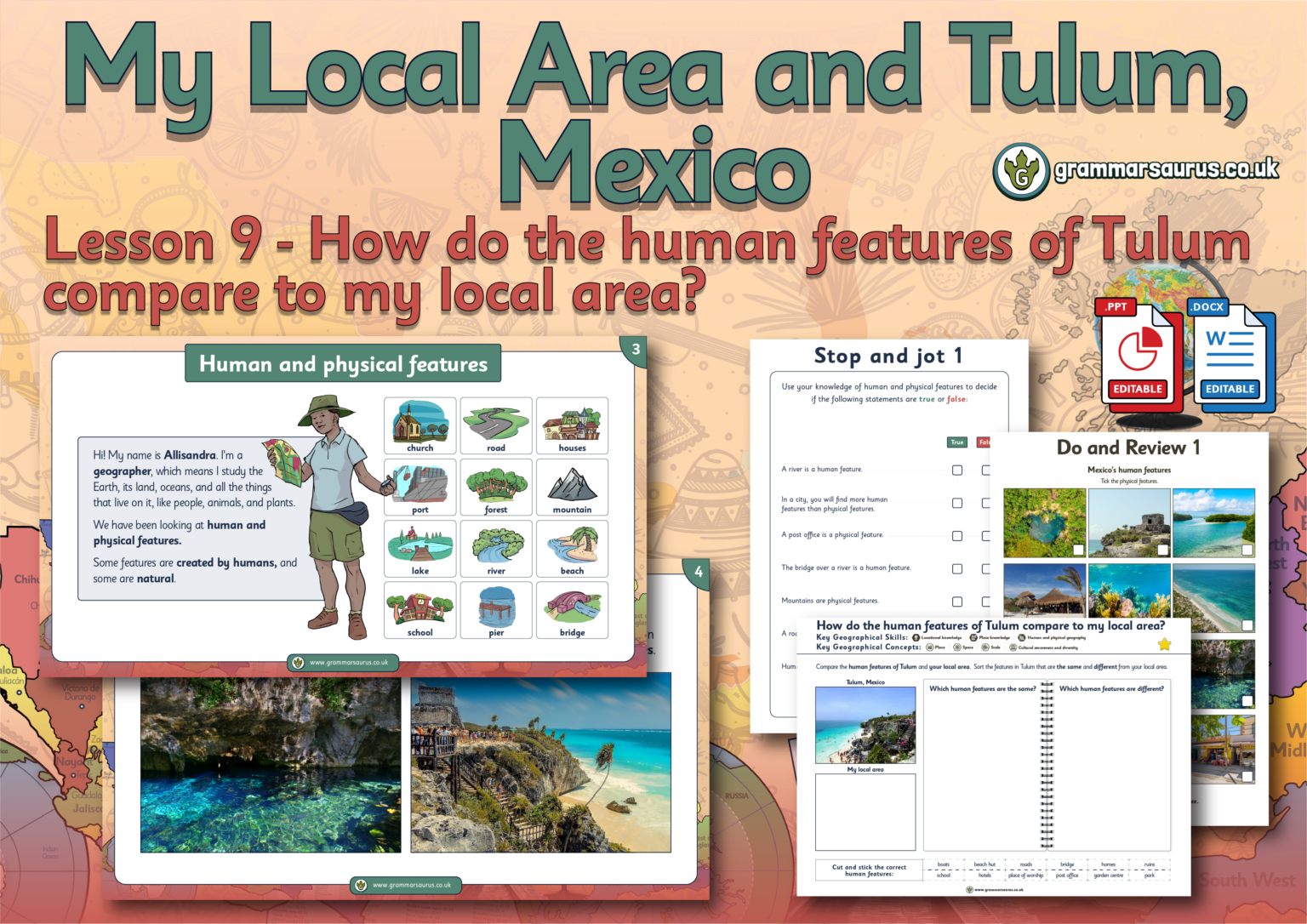Screen dimensions: 1307x924
Task: Select the church human feature icon
Action: coord(419,425)
